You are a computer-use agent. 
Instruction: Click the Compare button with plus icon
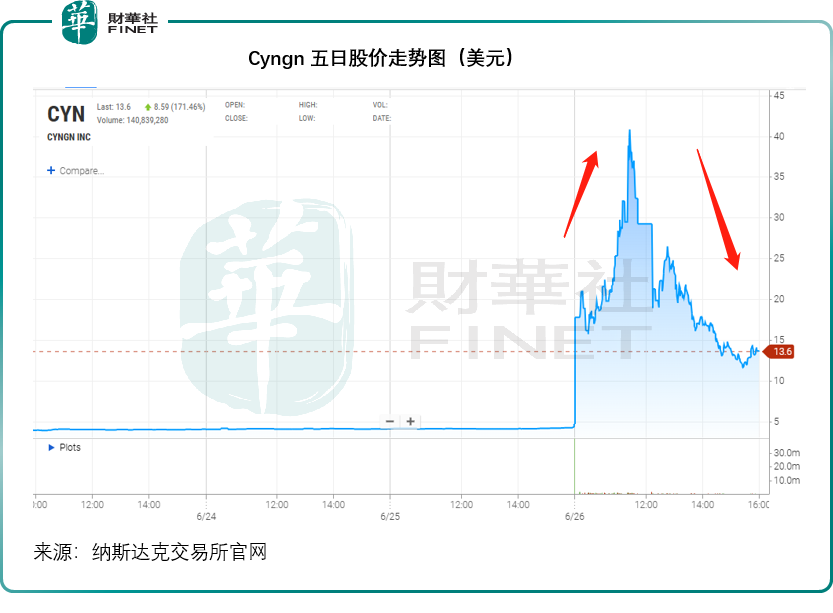pos(75,171)
